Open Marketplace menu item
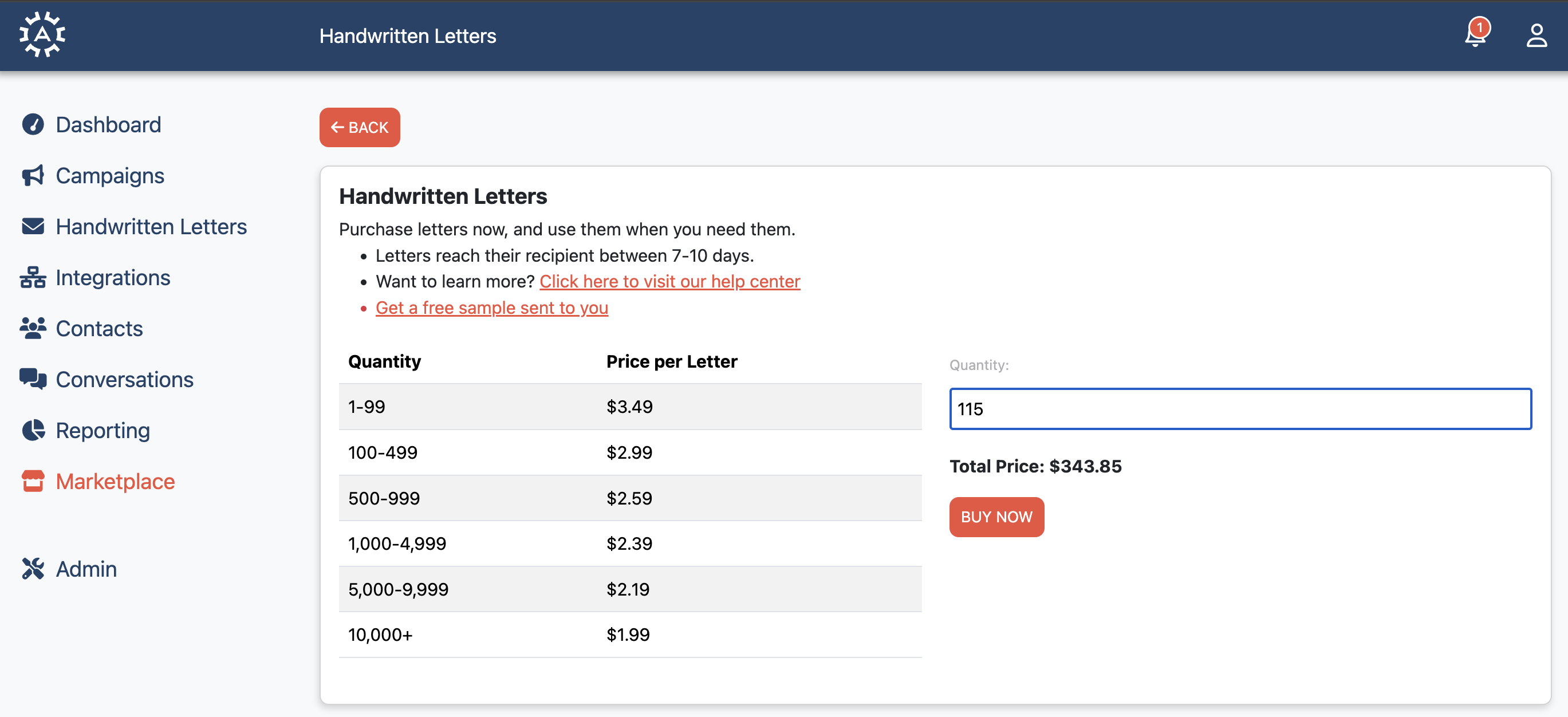The image size is (1568, 717). pyautogui.click(x=115, y=481)
